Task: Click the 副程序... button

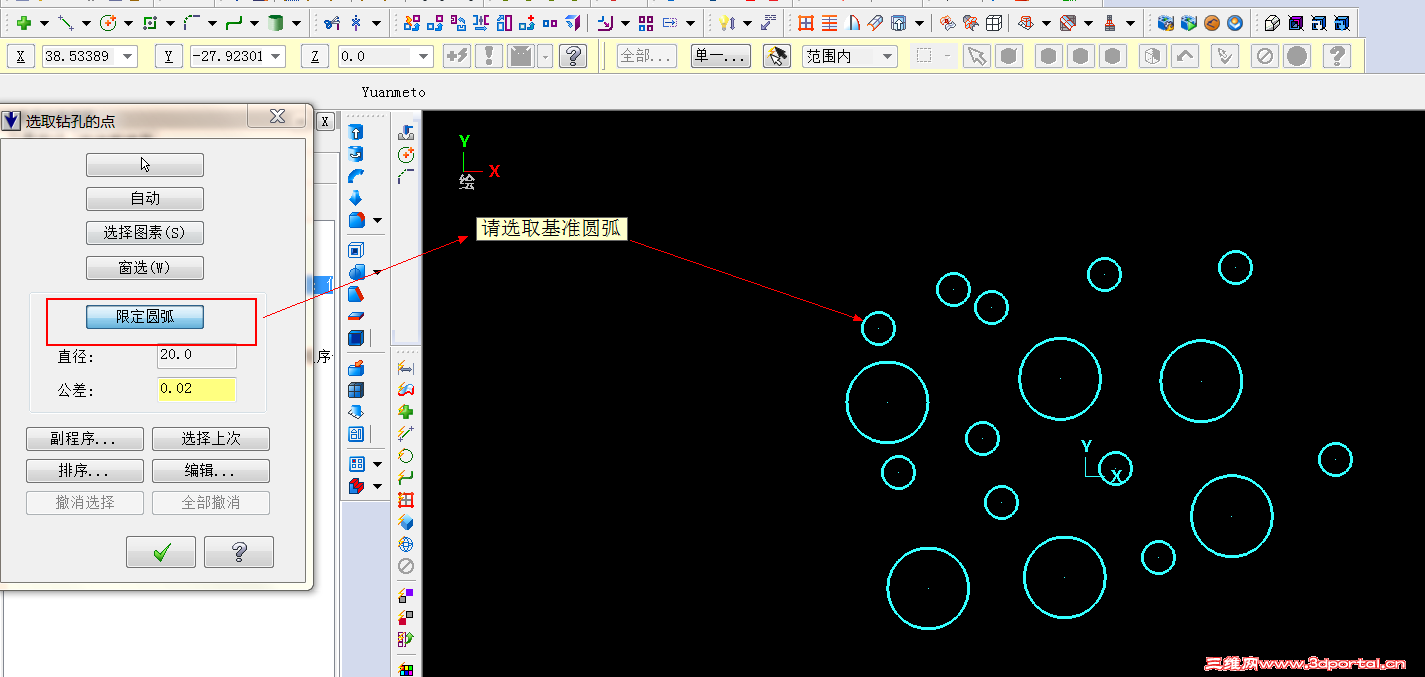Action: tap(85, 439)
